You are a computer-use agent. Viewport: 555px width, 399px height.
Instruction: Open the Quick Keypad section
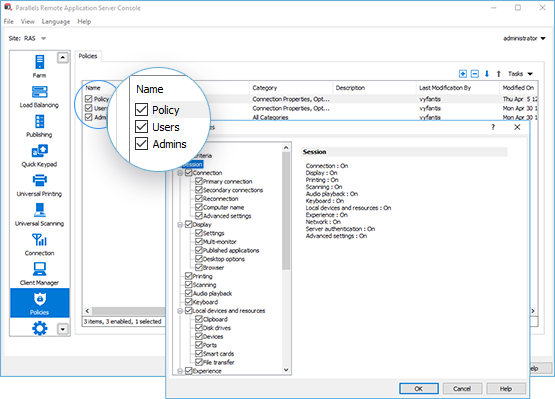coord(39,156)
